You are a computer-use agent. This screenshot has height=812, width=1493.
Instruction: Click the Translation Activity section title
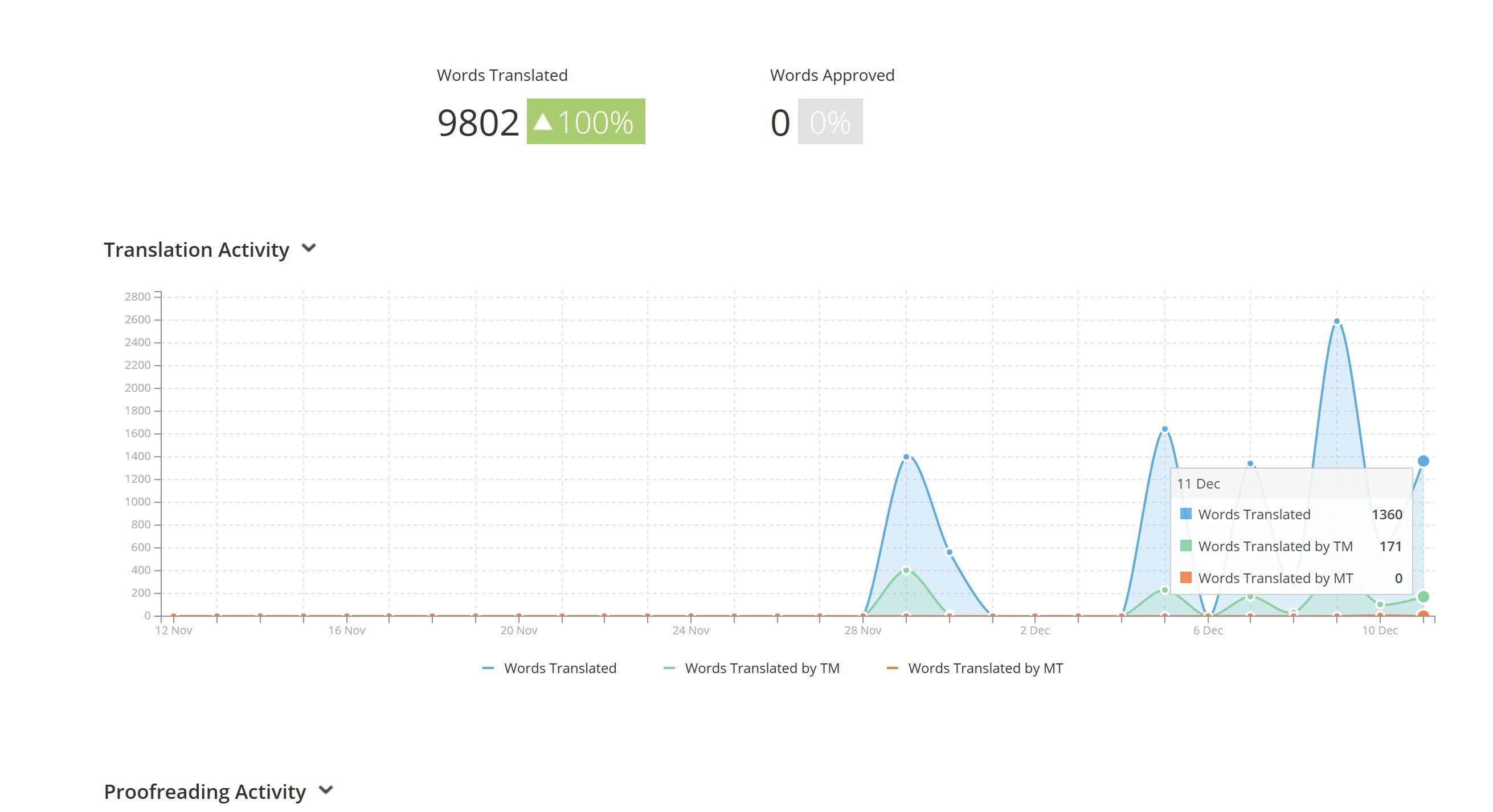tap(197, 249)
